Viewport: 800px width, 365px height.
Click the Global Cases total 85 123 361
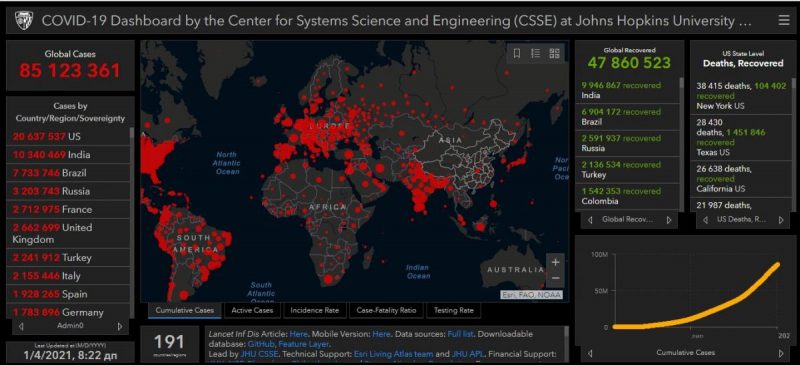tap(70, 70)
